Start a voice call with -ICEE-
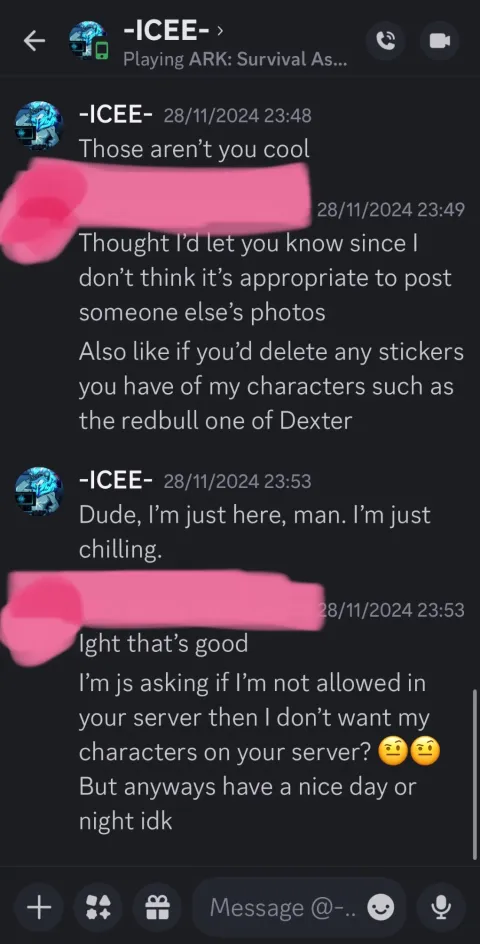This screenshot has width=480, height=944. 385,40
